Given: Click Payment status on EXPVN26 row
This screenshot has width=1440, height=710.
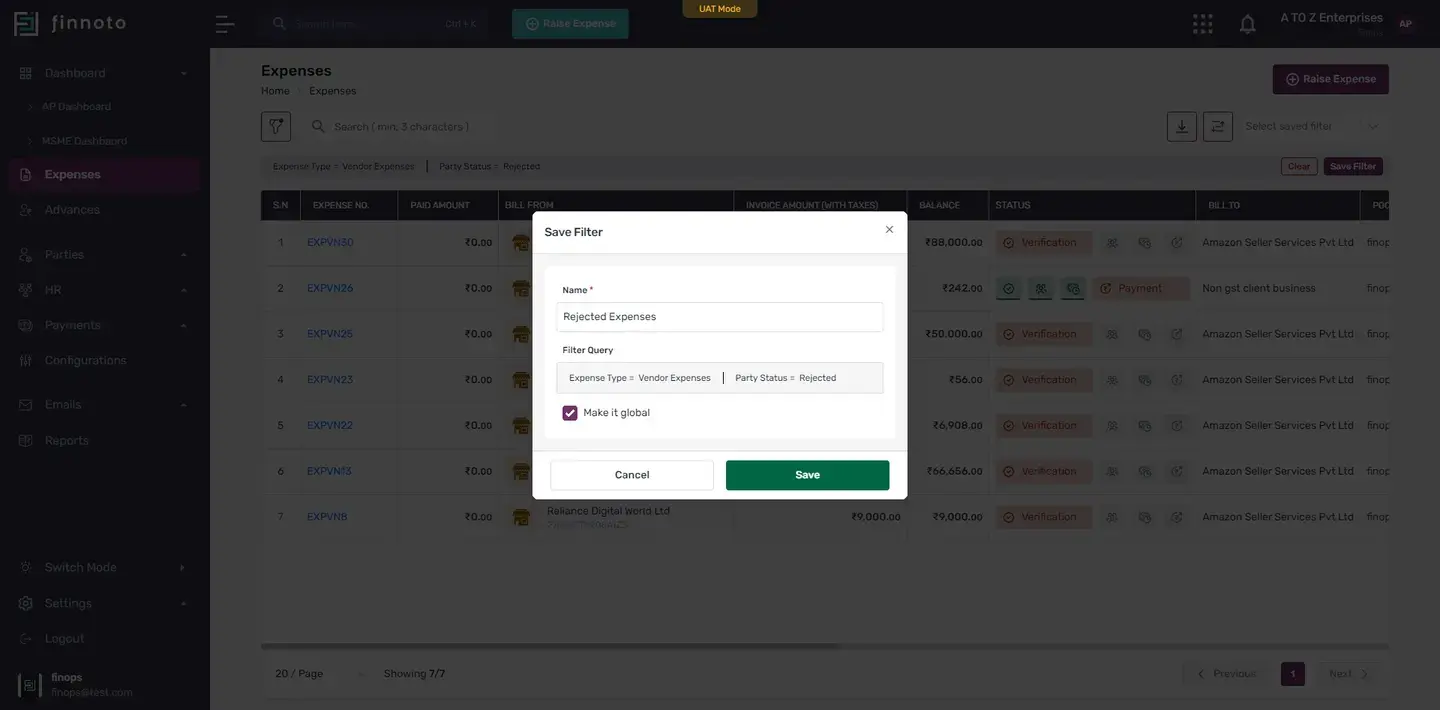Looking at the screenshot, I should (x=1141, y=288).
